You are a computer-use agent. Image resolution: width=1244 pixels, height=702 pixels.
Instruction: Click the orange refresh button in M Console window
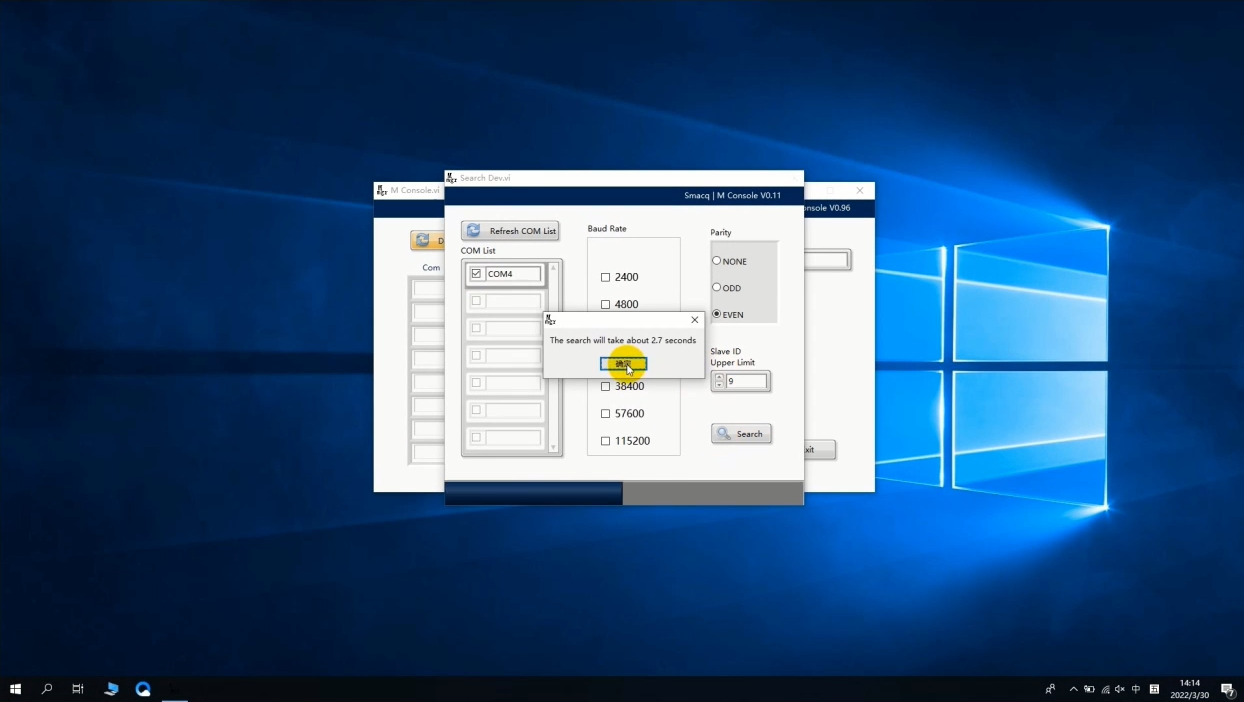pyautogui.click(x=427, y=241)
